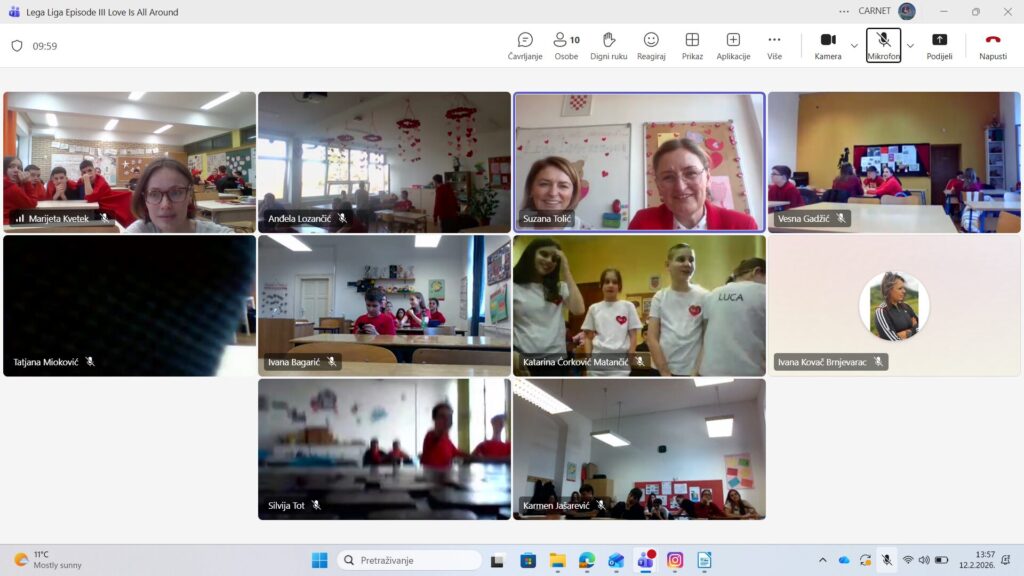Expand the dropdown arrow beside Kamera
The height and width of the screenshot is (576, 1024).
854,46
